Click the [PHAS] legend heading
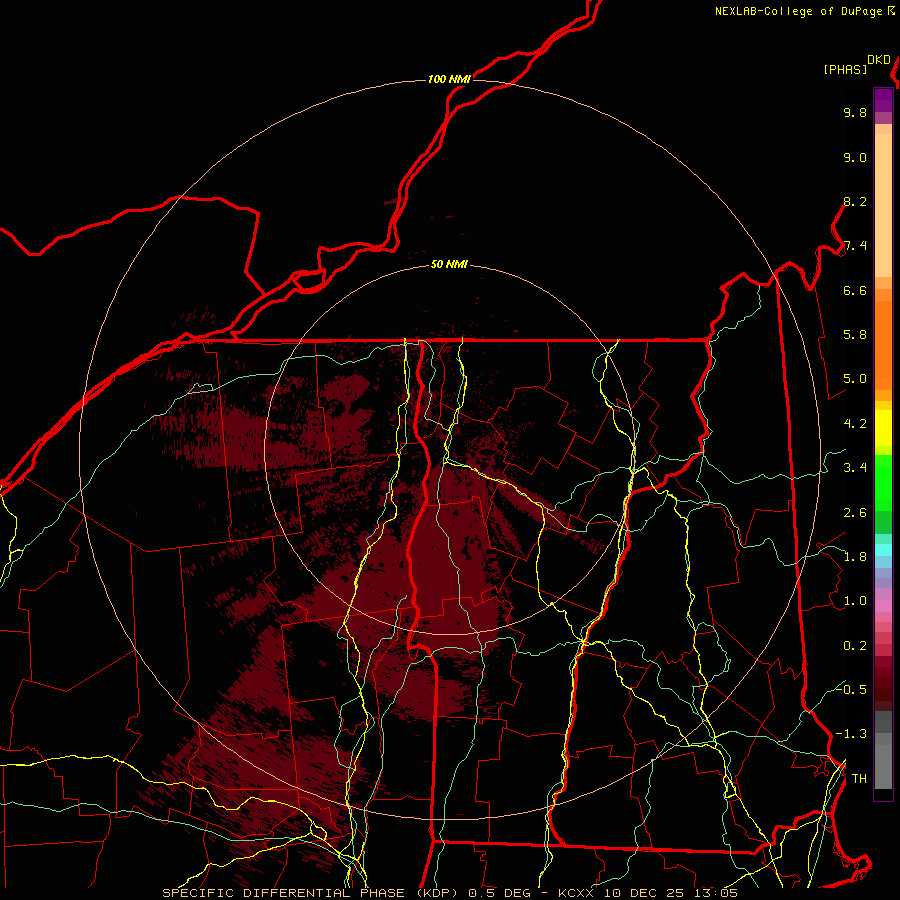The width and height of the screenshot is (900, 900). pyautogui.click(x=845, y=70)
